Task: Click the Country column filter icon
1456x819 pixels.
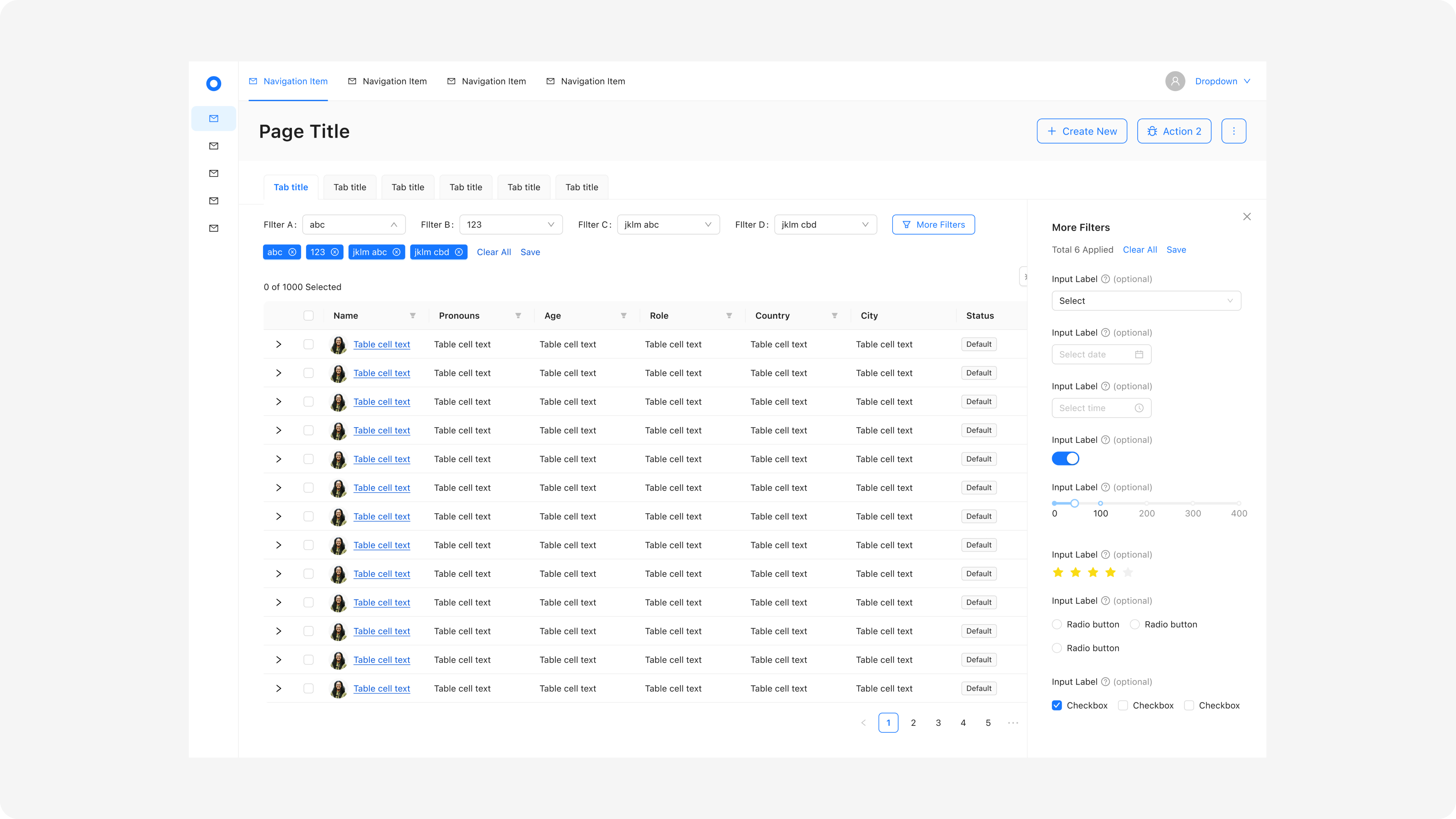Action: click(x=835, y=316)
